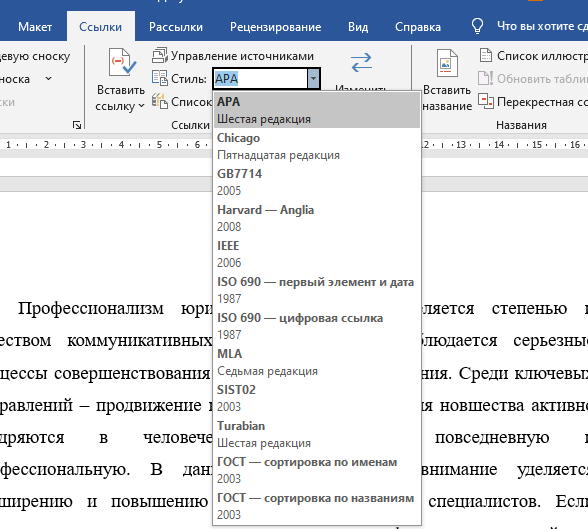Switch to the Вид tab

pos(358,27)
